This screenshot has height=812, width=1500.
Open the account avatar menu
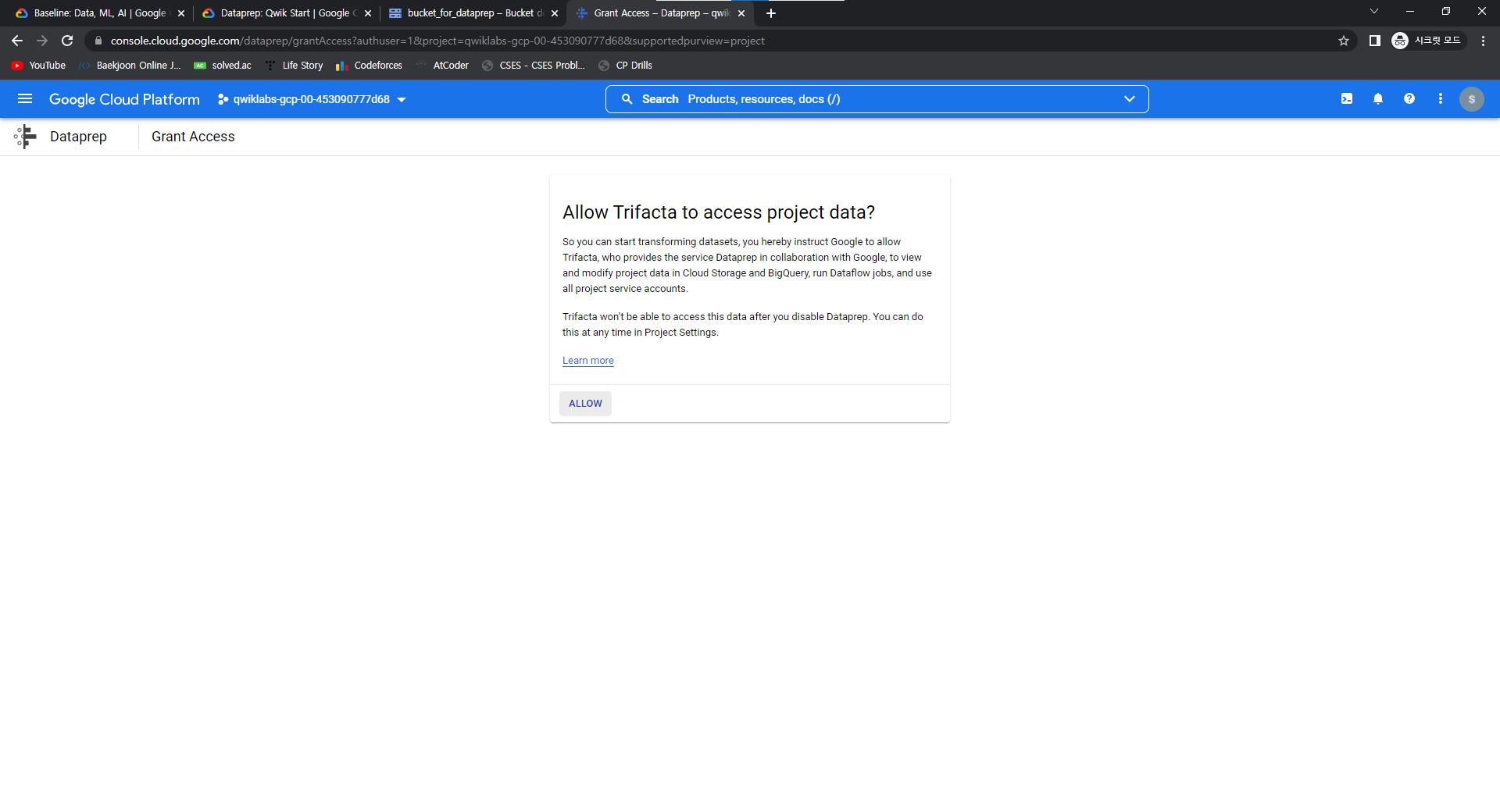(x=1472, y=99)
